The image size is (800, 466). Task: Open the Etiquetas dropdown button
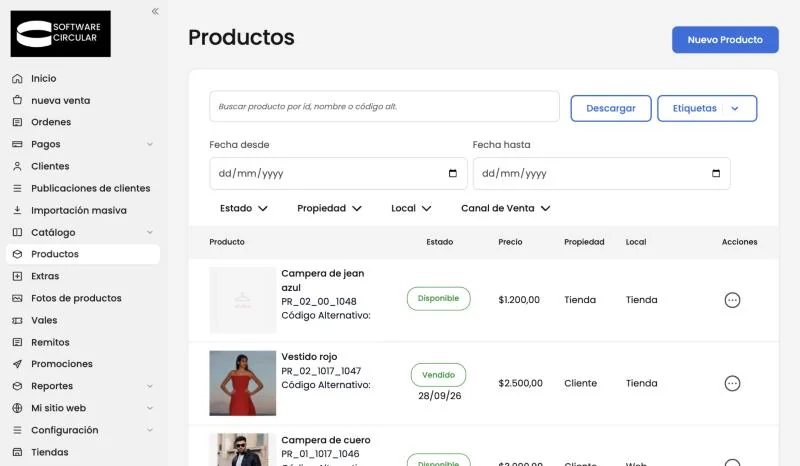click(707, 108)
